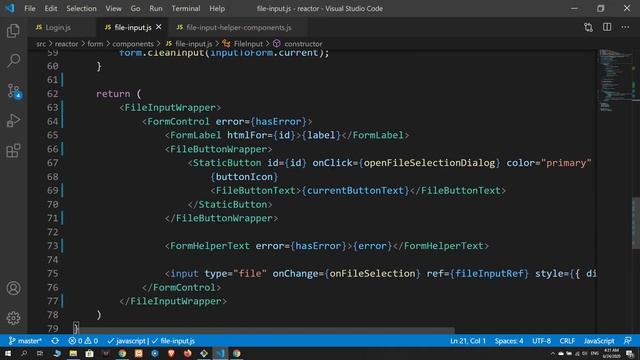Click the feedback icon in status bar
This screenshot has width=640, height=360.
(x=628, y=341)
